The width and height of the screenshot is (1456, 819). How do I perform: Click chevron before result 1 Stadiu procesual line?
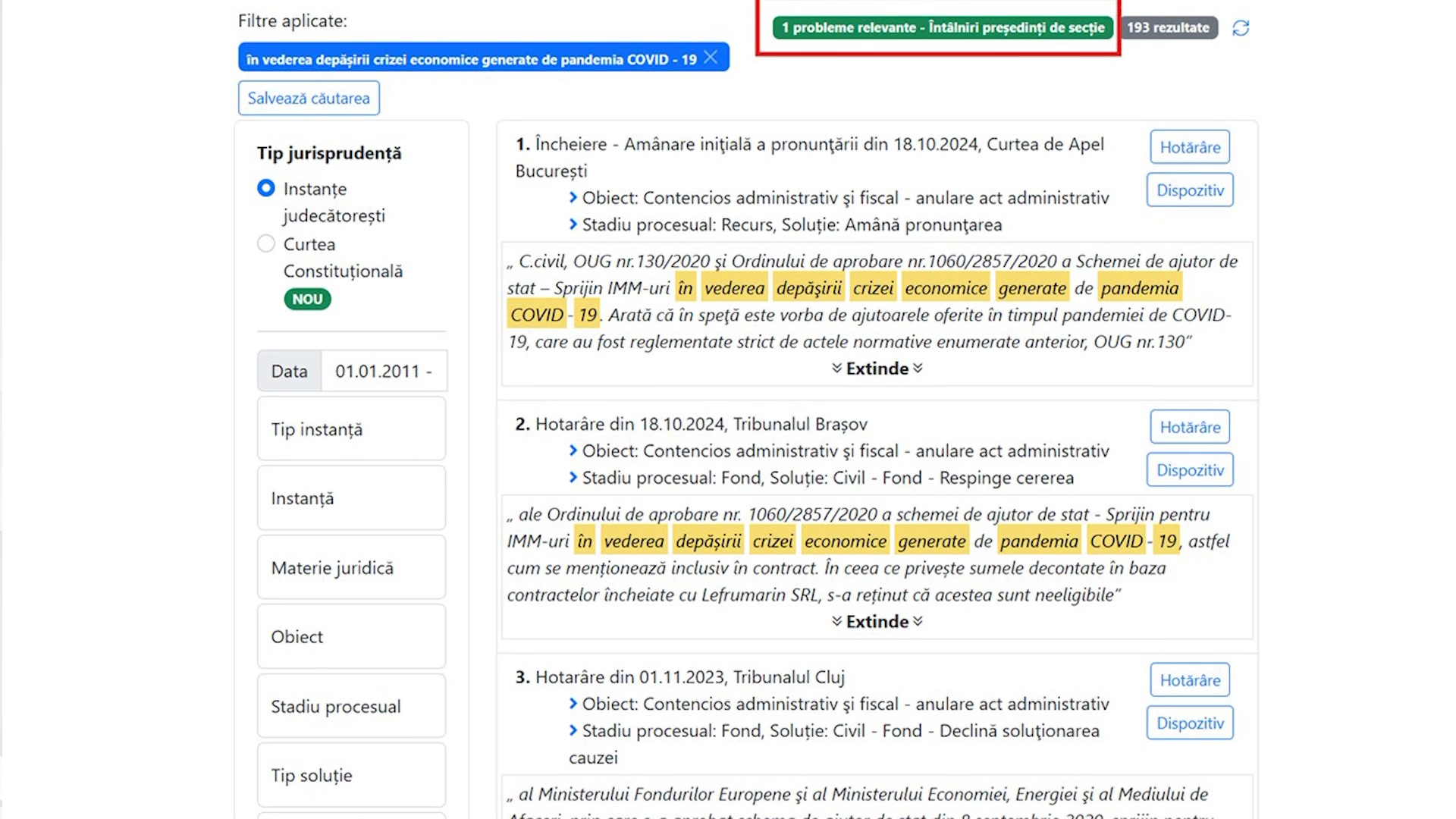[x=573, y=224]
